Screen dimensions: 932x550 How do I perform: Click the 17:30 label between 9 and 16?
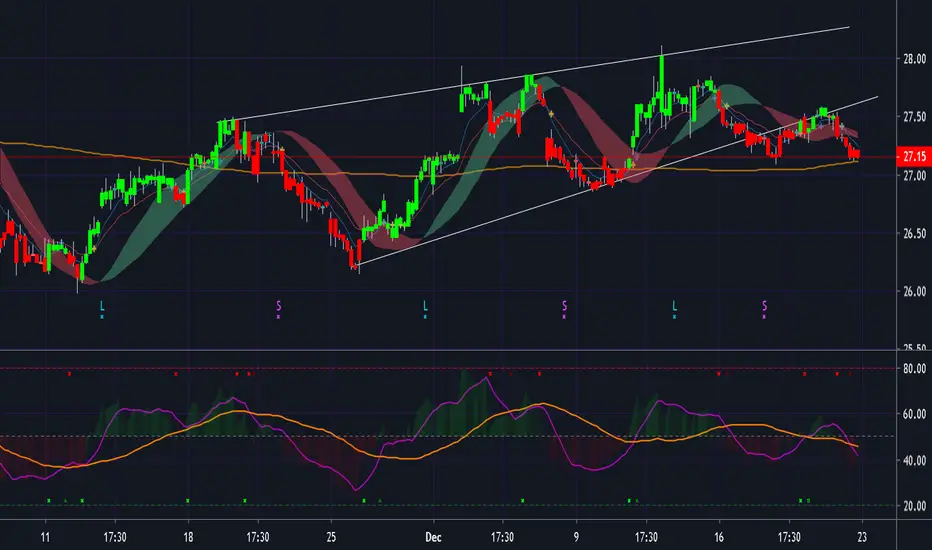646,538
